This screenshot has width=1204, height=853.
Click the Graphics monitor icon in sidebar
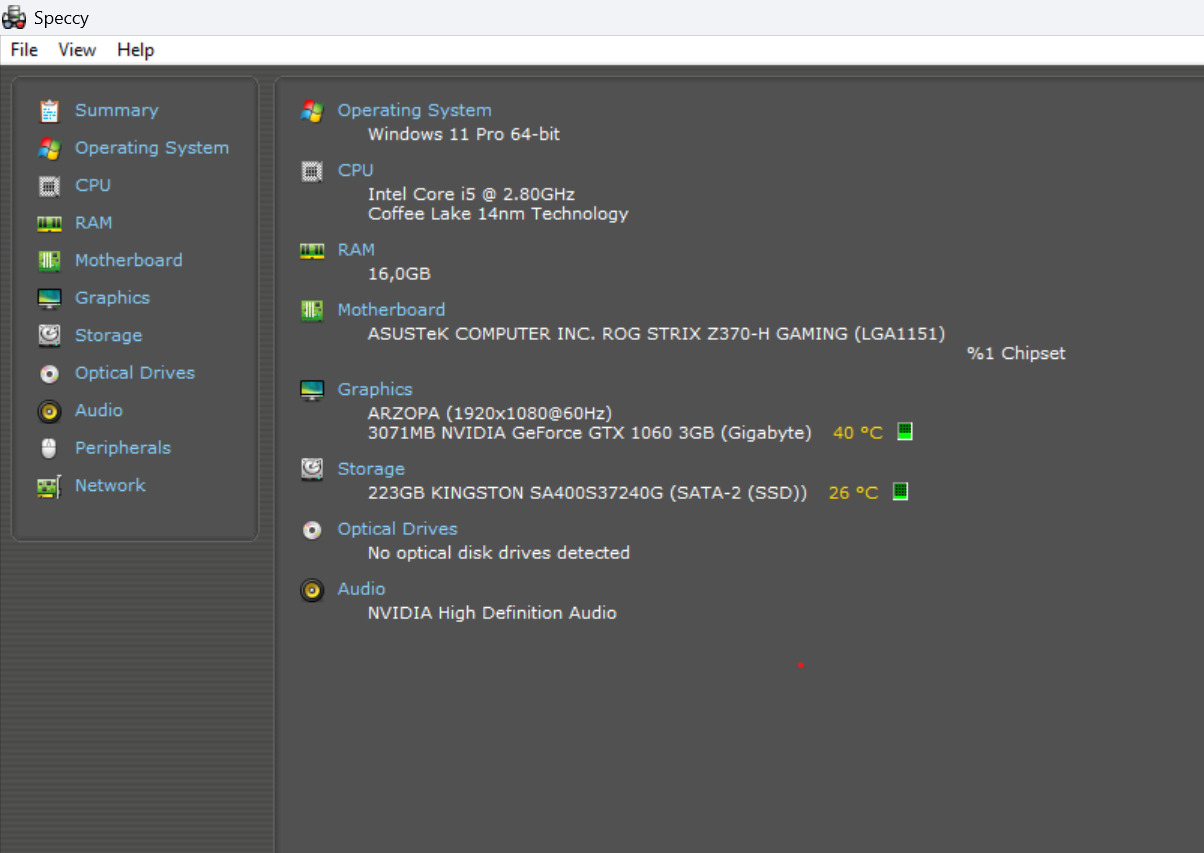point(49,298)
